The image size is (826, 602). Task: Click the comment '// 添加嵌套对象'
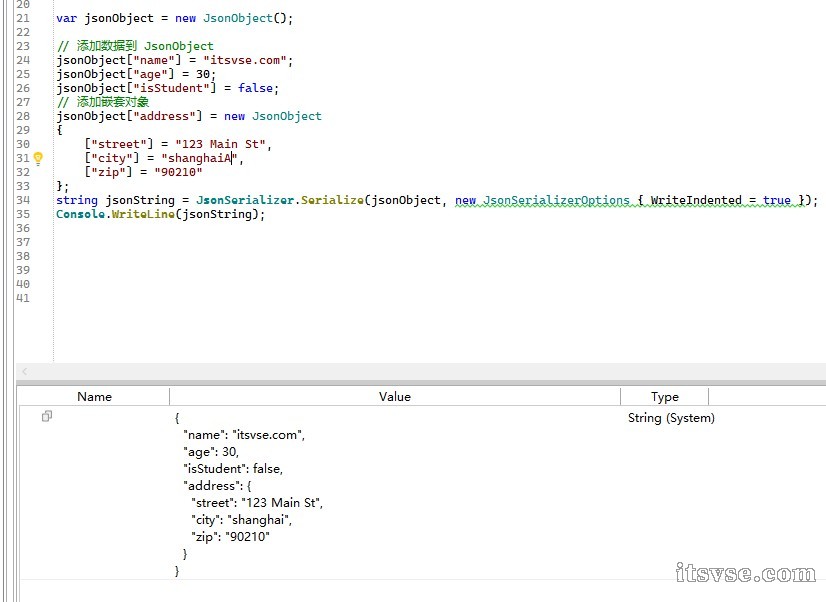pos(103,102)
